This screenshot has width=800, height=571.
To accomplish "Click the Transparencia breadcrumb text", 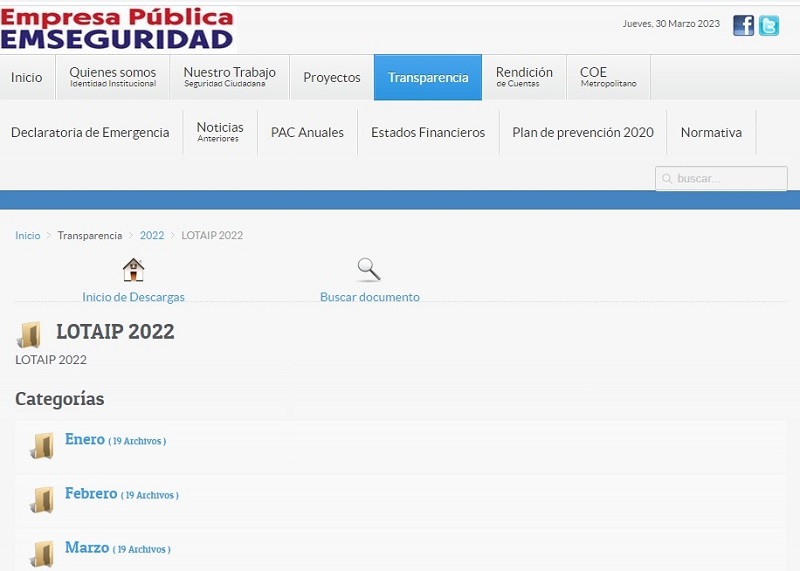I will click(x=90, y=235).
